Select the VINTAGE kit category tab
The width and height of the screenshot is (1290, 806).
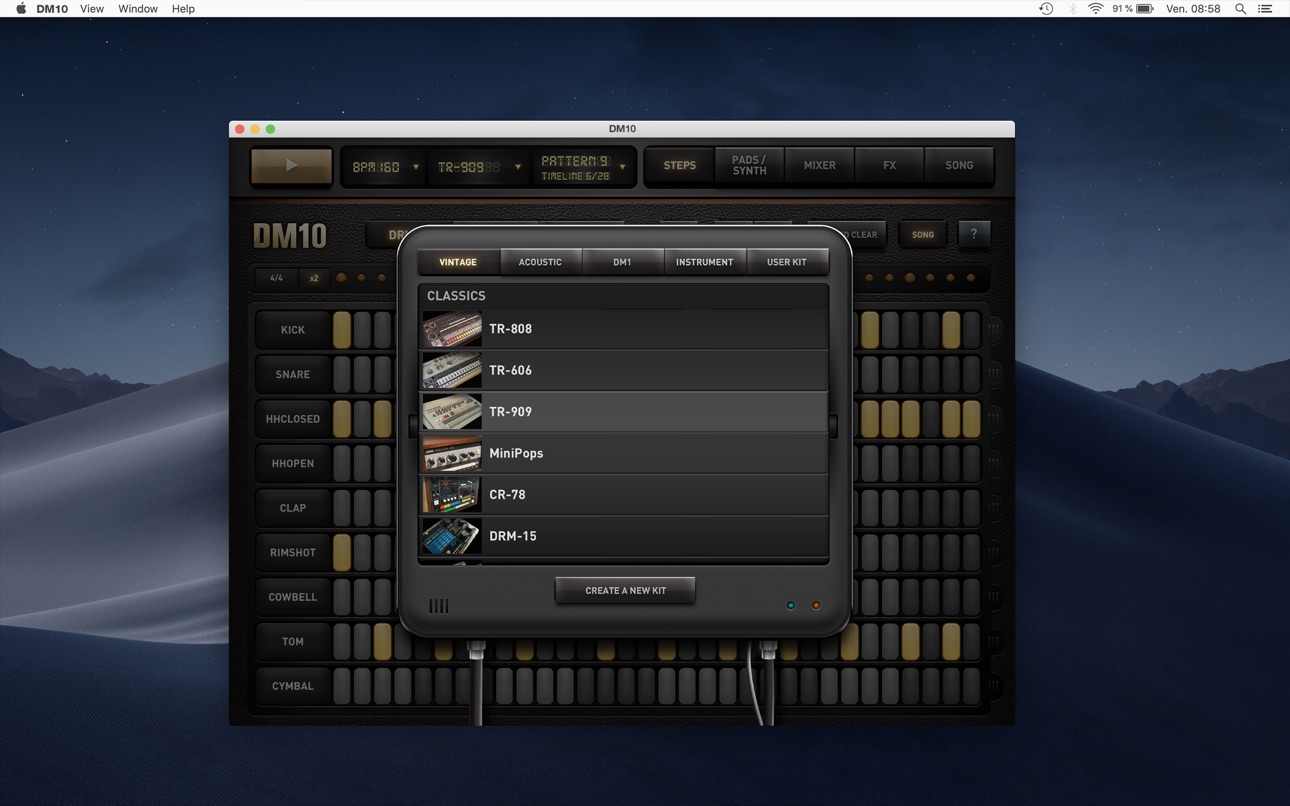click(x=458, y=262)
